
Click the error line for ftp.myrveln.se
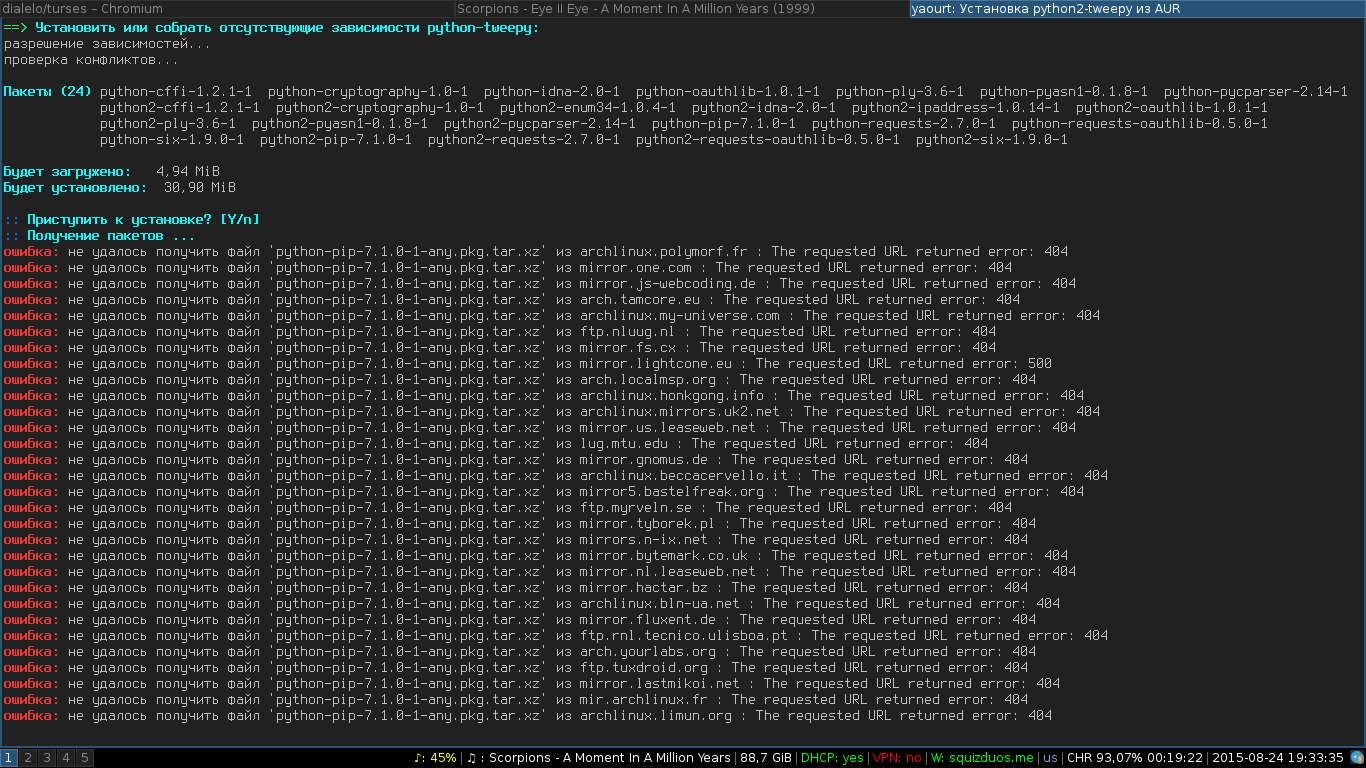(508, 508)
